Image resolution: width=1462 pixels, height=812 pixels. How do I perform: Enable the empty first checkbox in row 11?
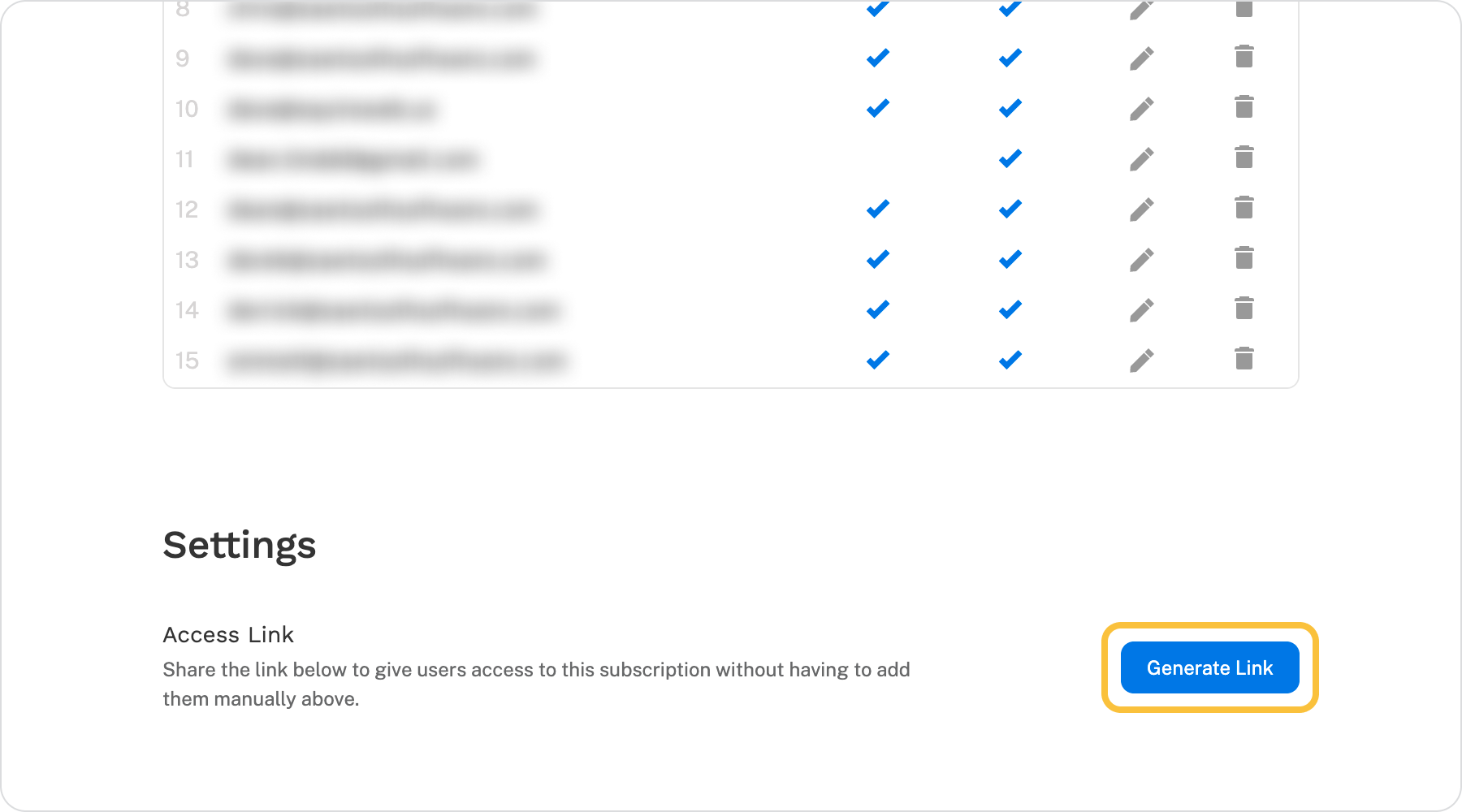(878, 159)
